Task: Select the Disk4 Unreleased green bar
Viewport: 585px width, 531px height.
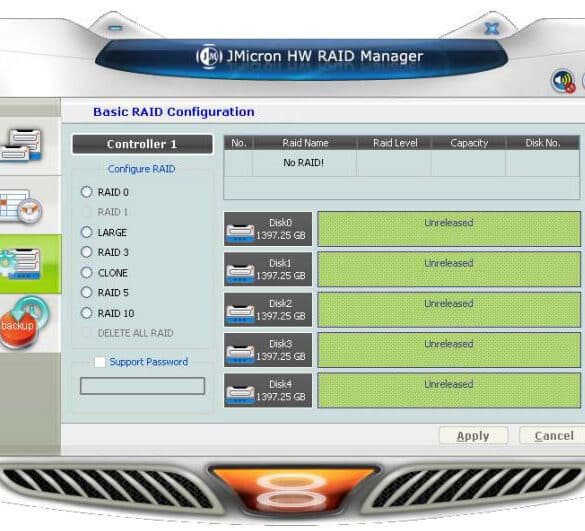Action: (449, 390)
